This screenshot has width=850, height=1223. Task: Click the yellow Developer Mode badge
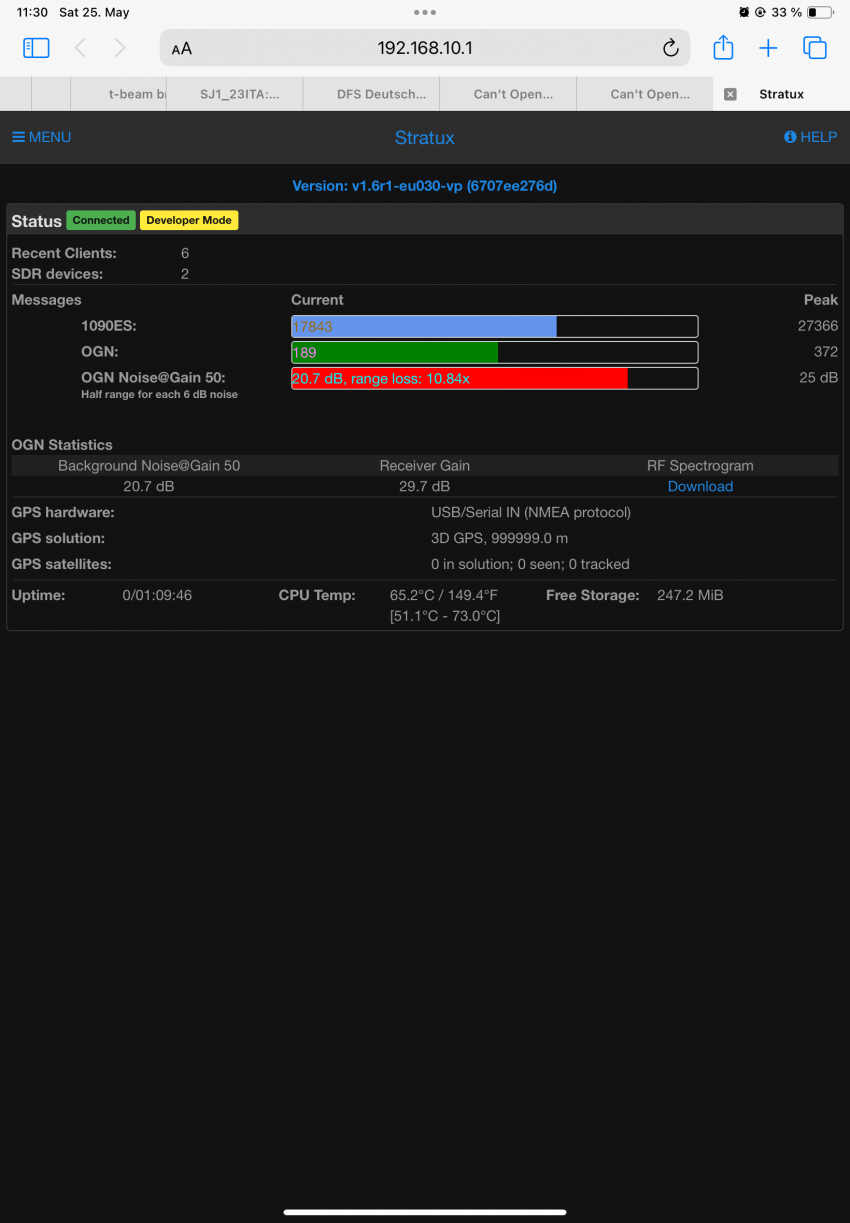point(189,220)
